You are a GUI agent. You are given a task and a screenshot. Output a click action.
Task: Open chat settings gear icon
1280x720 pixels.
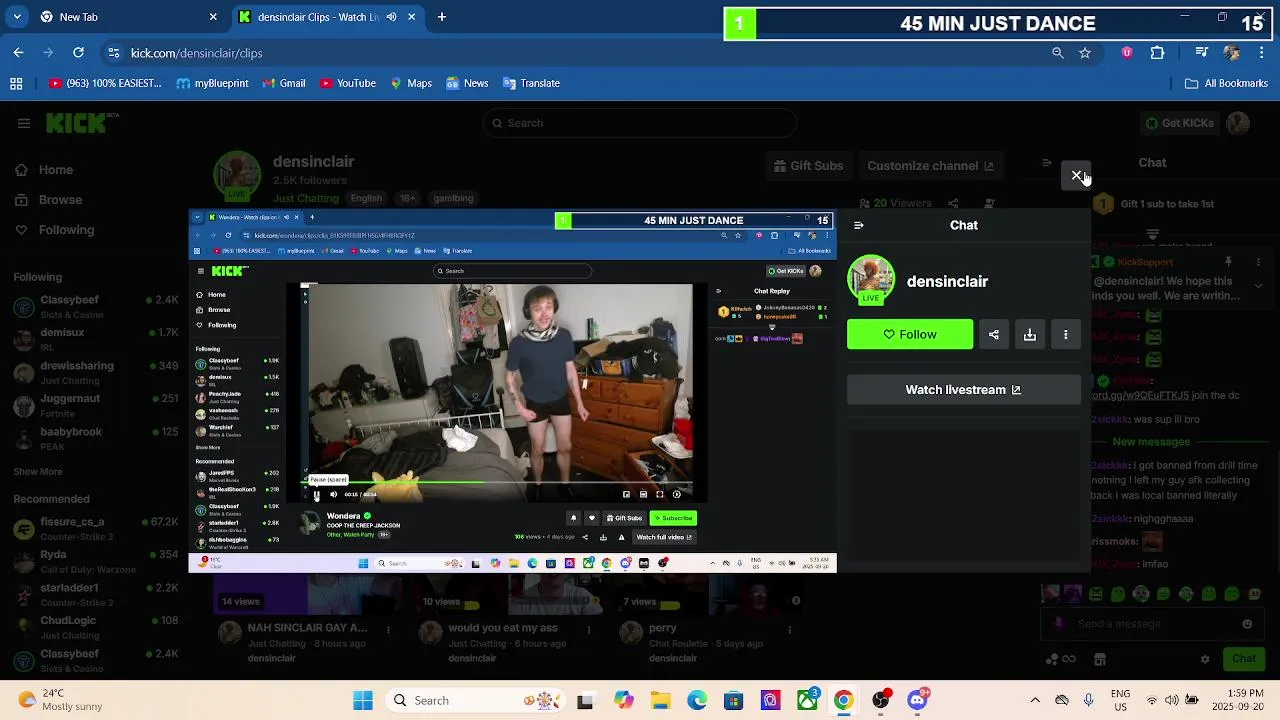[1205, 659]
